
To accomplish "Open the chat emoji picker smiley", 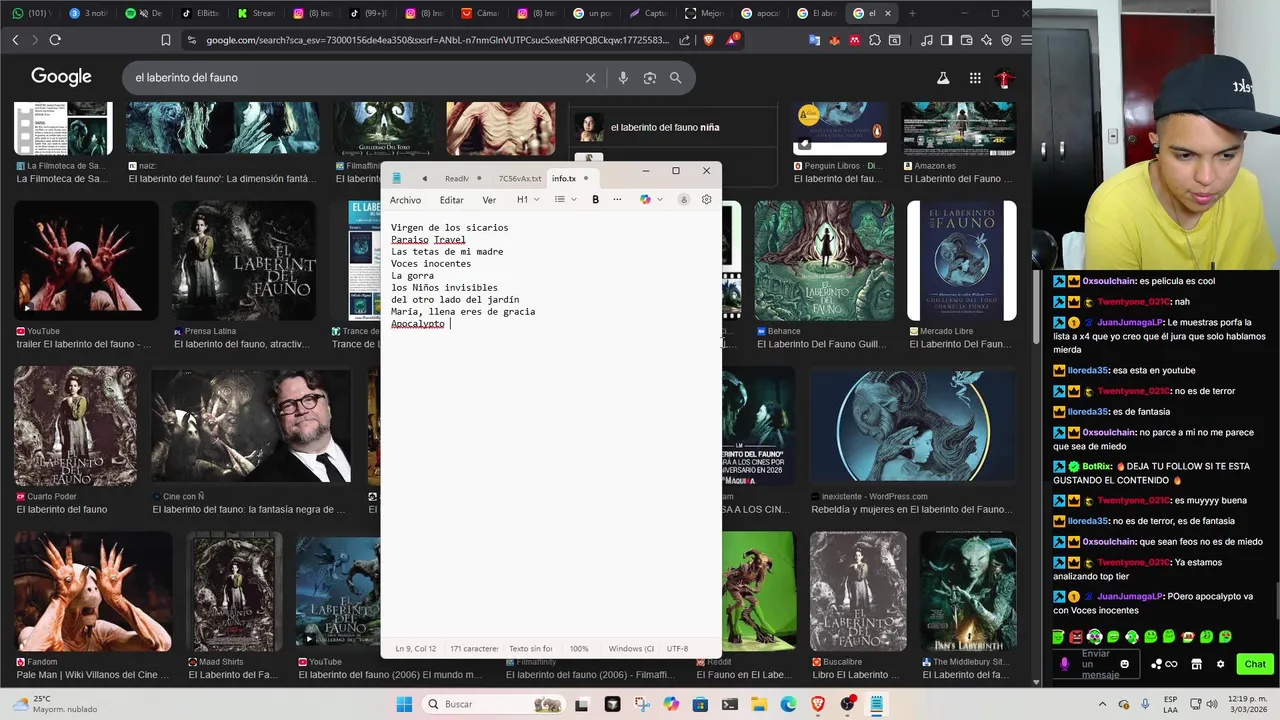I will tap(1124, 664).
